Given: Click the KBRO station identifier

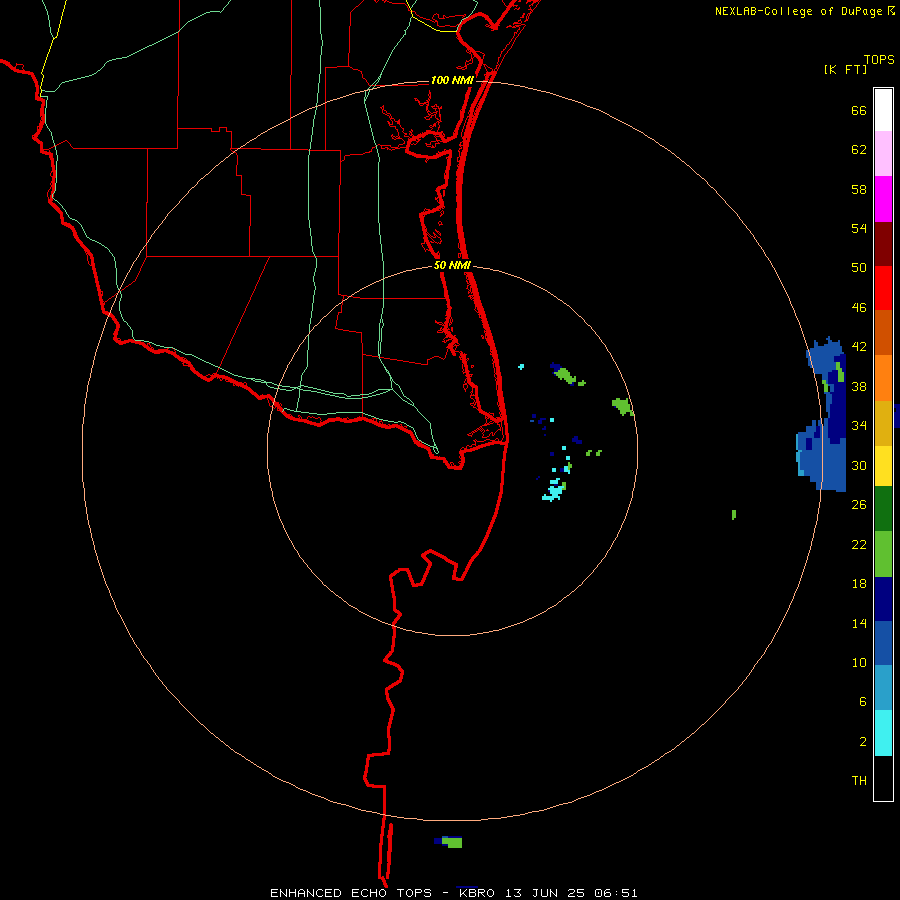Looking at the screenshot, I should tap(476, 893).
